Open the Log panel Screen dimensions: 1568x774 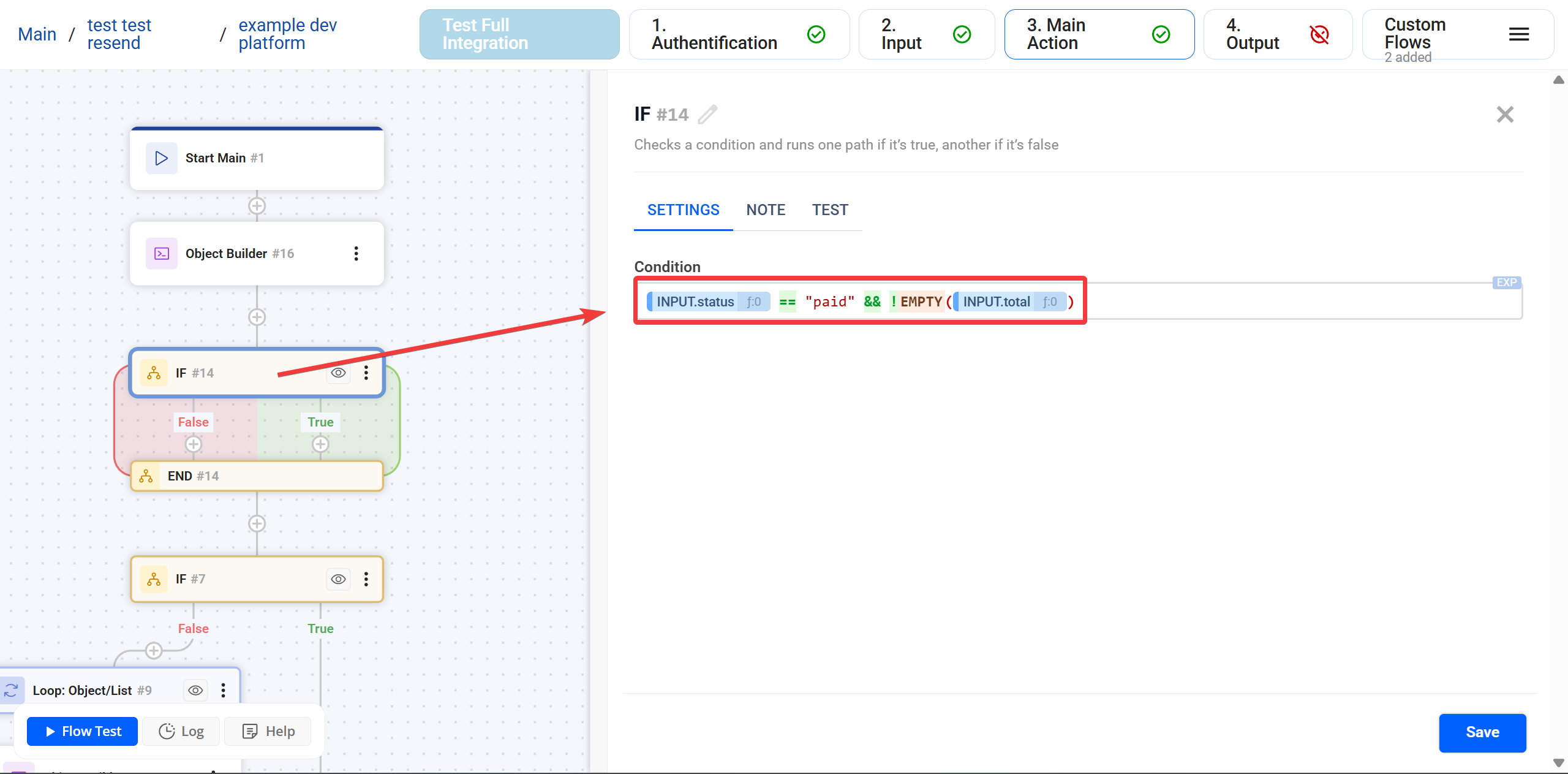(181, 731)
